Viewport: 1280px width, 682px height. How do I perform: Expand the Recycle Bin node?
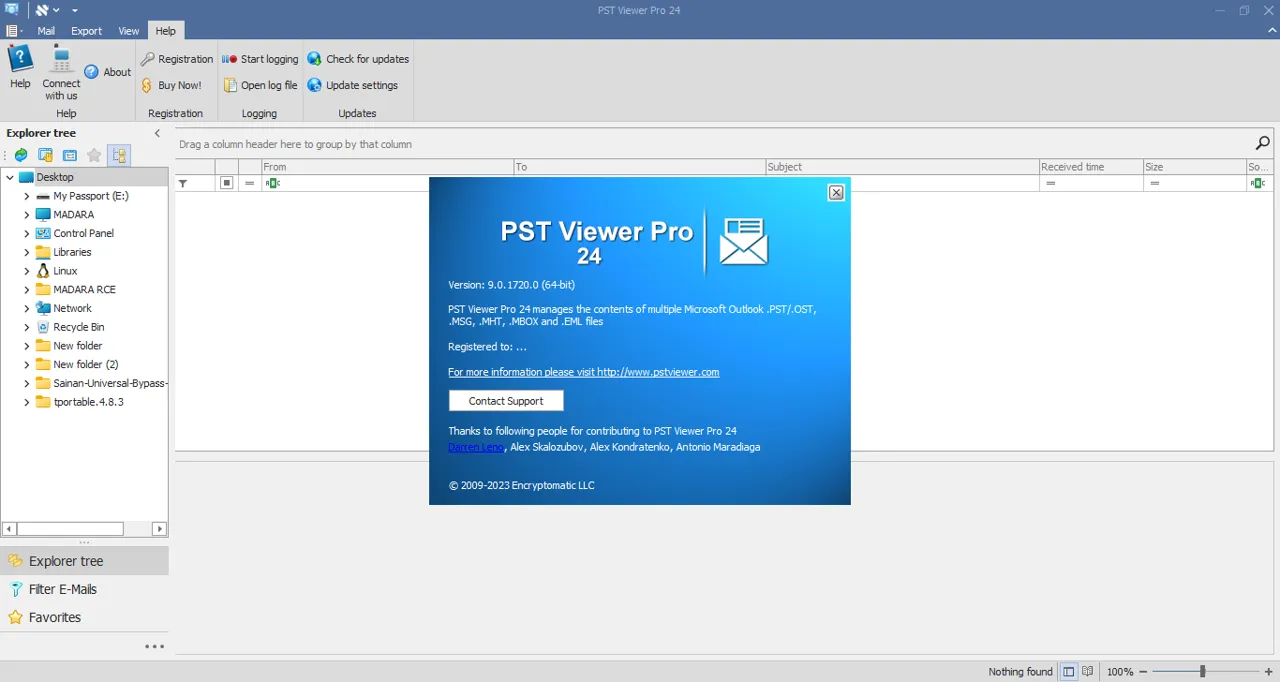[x=27, y=327]
